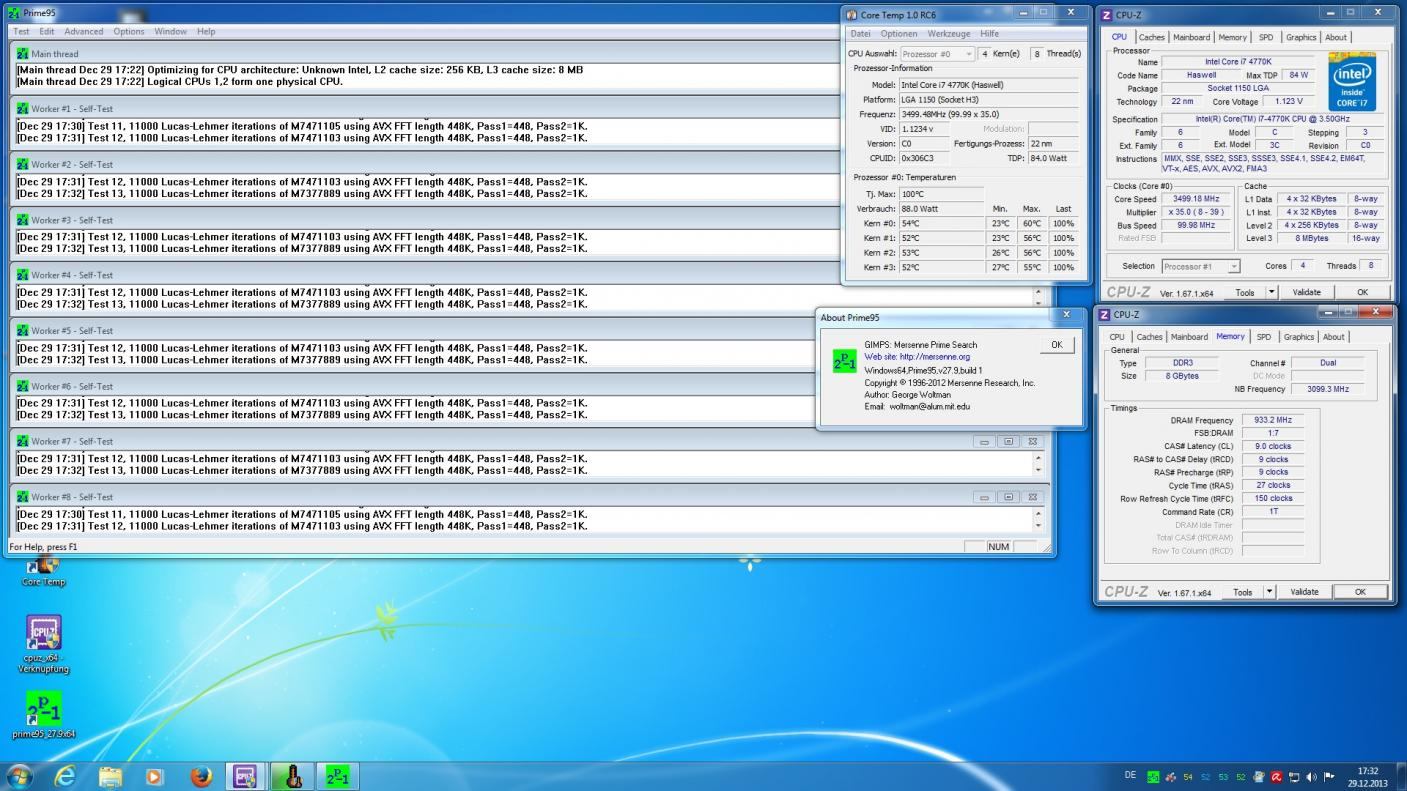Screen dimensions: 1407x791
Task: Click Worker #3 Self-Test window icon
Action: pyautogui.click(x=22, y=220)
